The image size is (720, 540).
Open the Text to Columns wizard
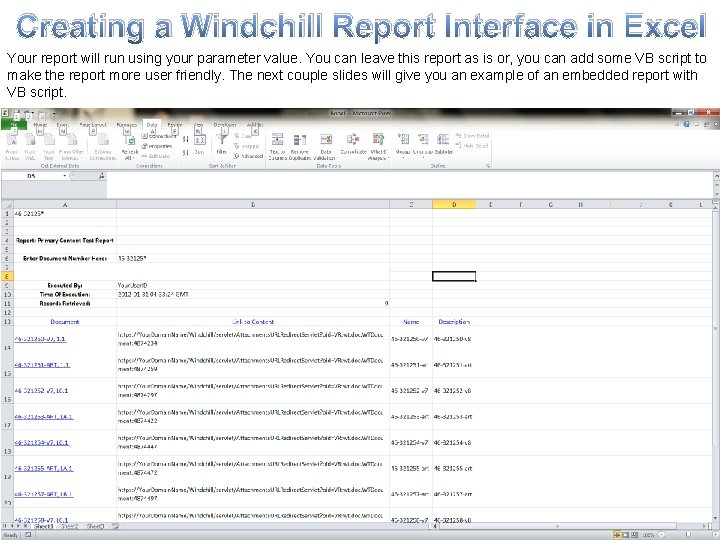(277, 147)
